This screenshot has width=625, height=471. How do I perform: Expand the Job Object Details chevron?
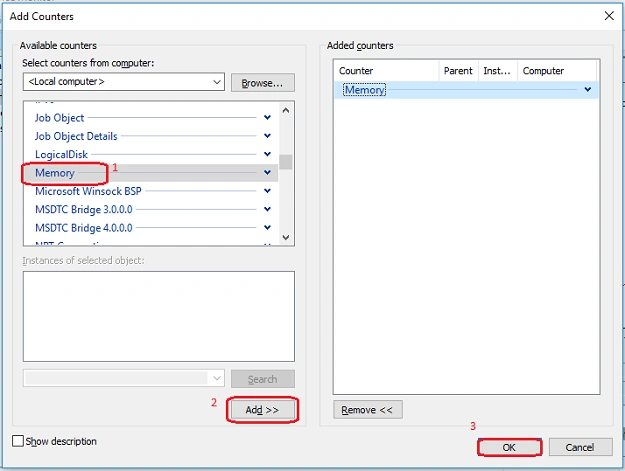[x=267, y=136]
